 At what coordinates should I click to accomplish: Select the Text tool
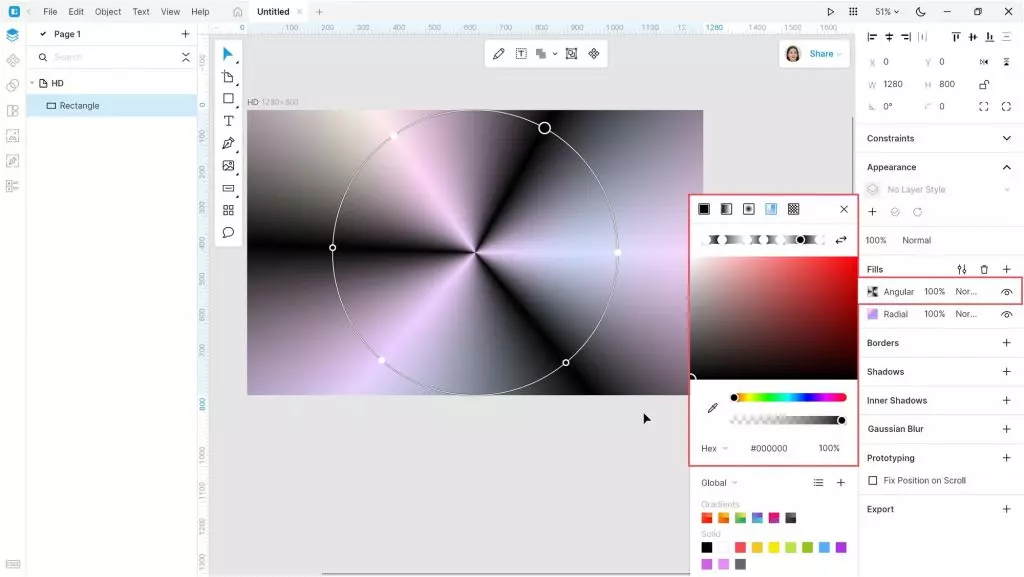tap(228, 121)
